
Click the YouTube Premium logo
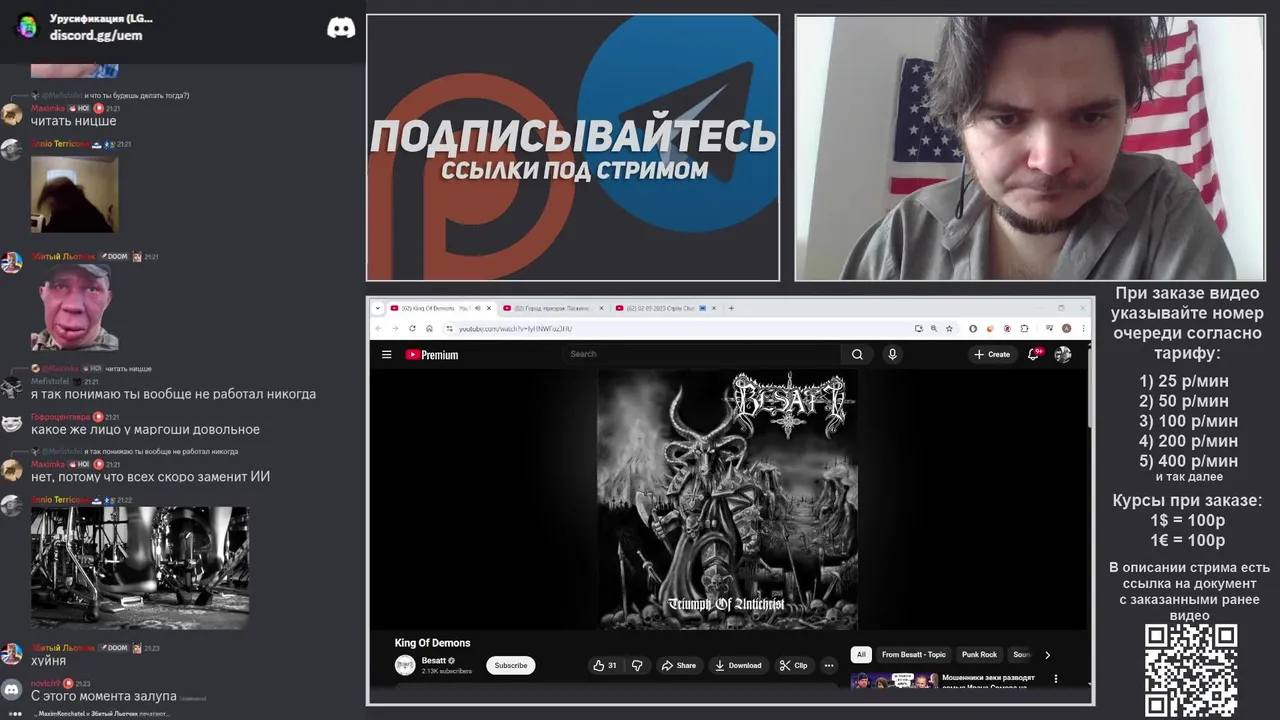[x=432, y=354]
